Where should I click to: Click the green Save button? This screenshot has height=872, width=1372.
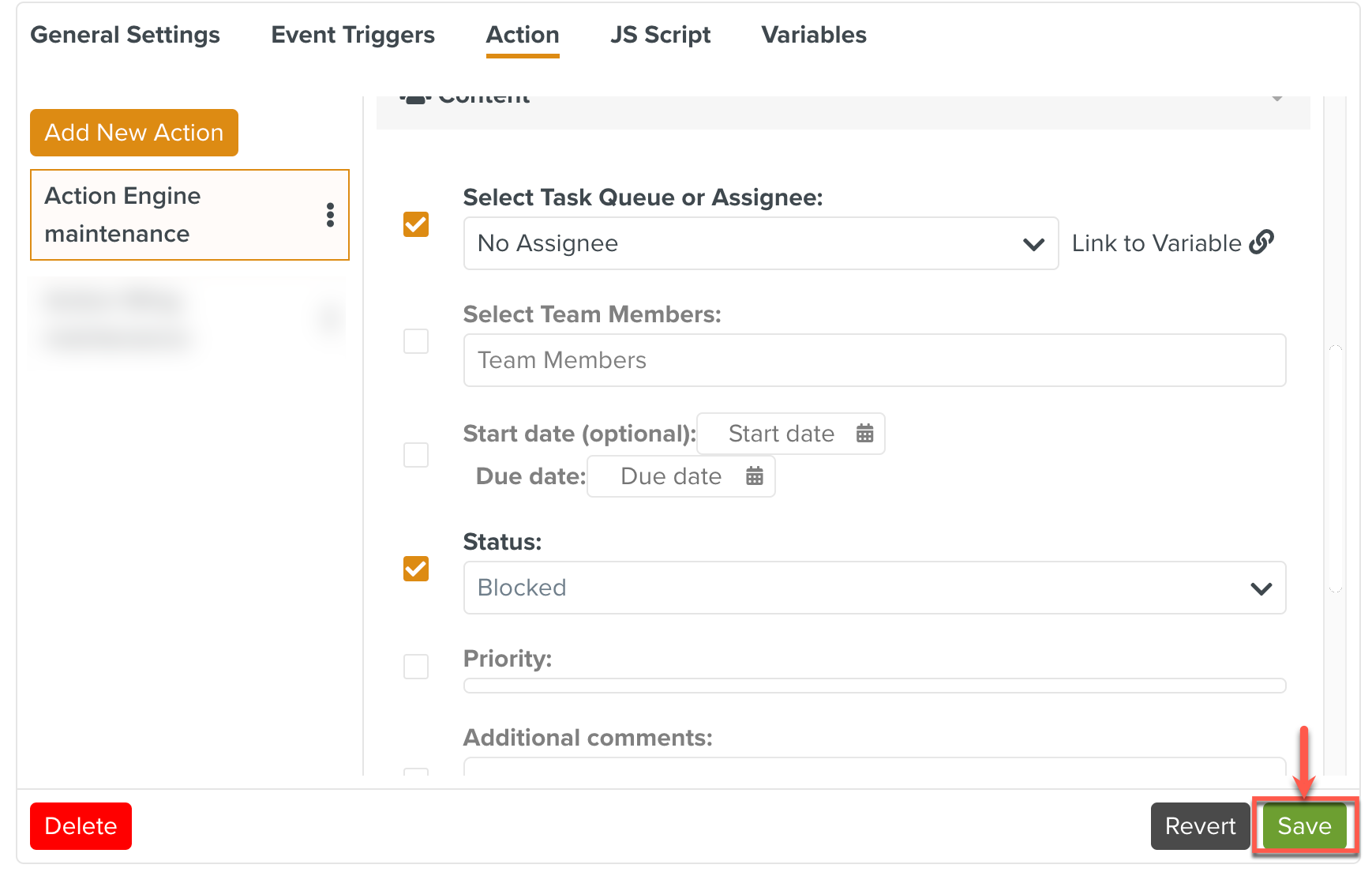(x=1303, y=826)
